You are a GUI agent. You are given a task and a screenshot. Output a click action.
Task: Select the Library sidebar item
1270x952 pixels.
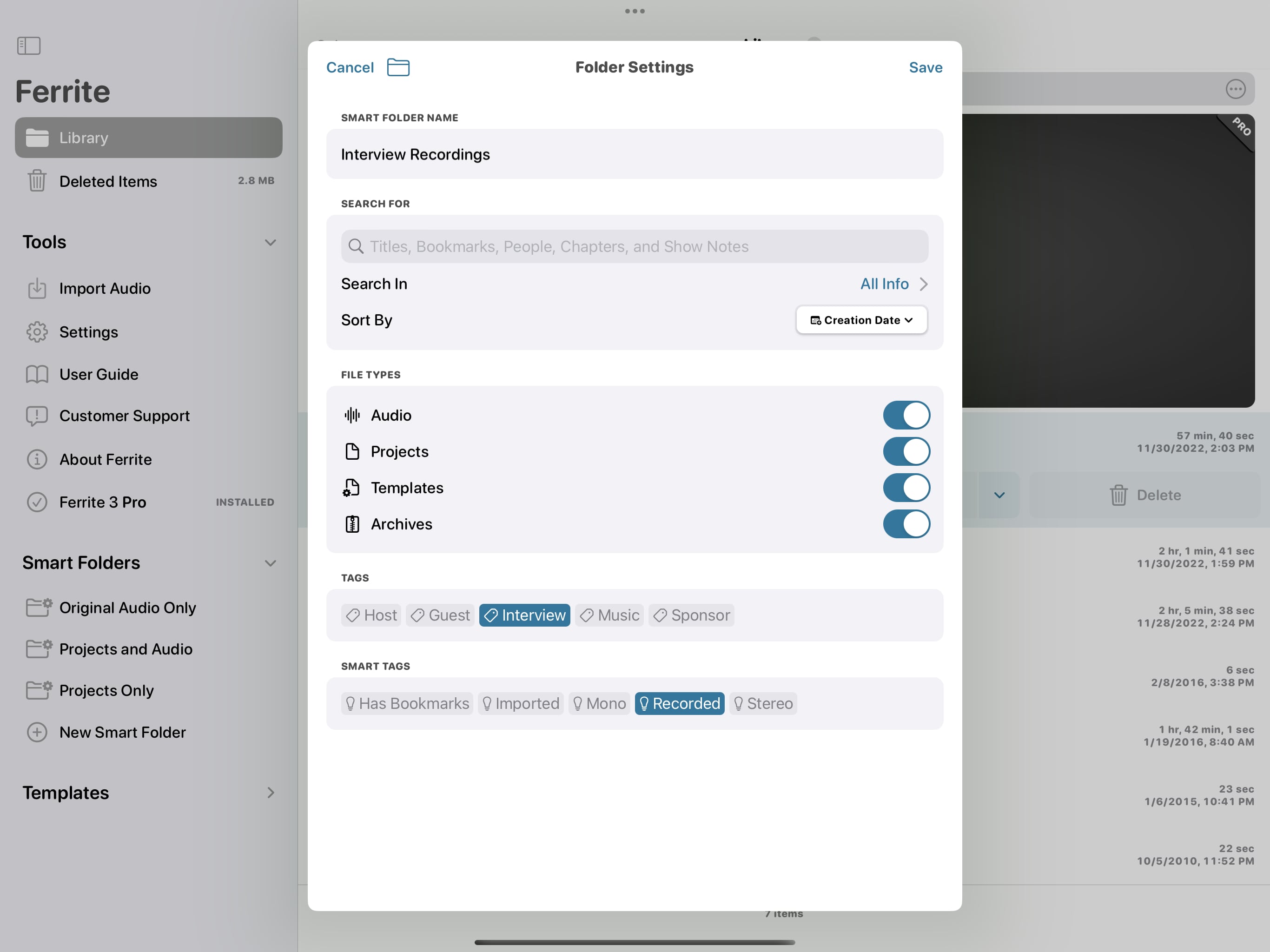tap(148, 138)
